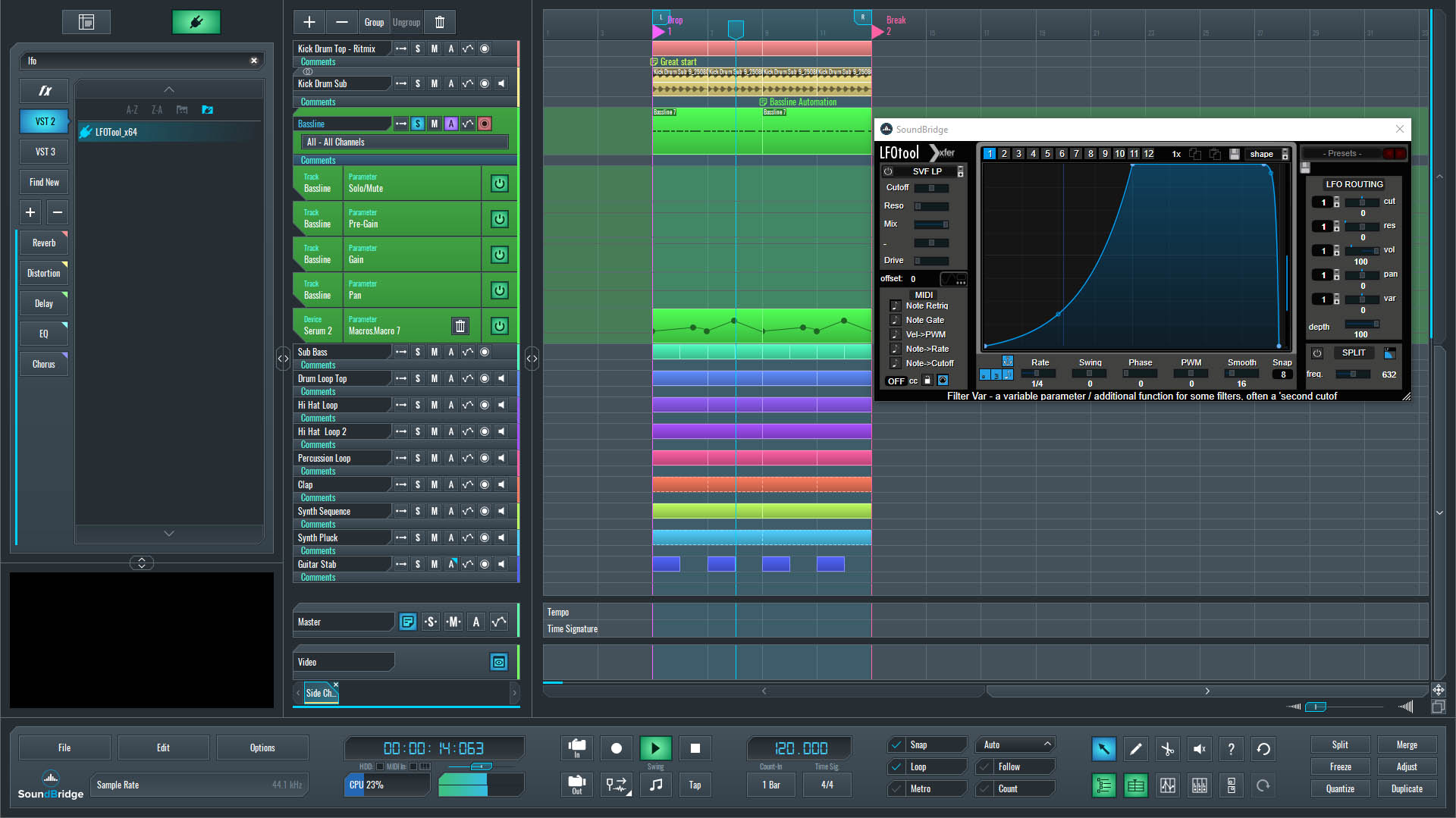Open the question mark help tool
This screenshot has width=1456, height=818.
tap(1231, 749)
